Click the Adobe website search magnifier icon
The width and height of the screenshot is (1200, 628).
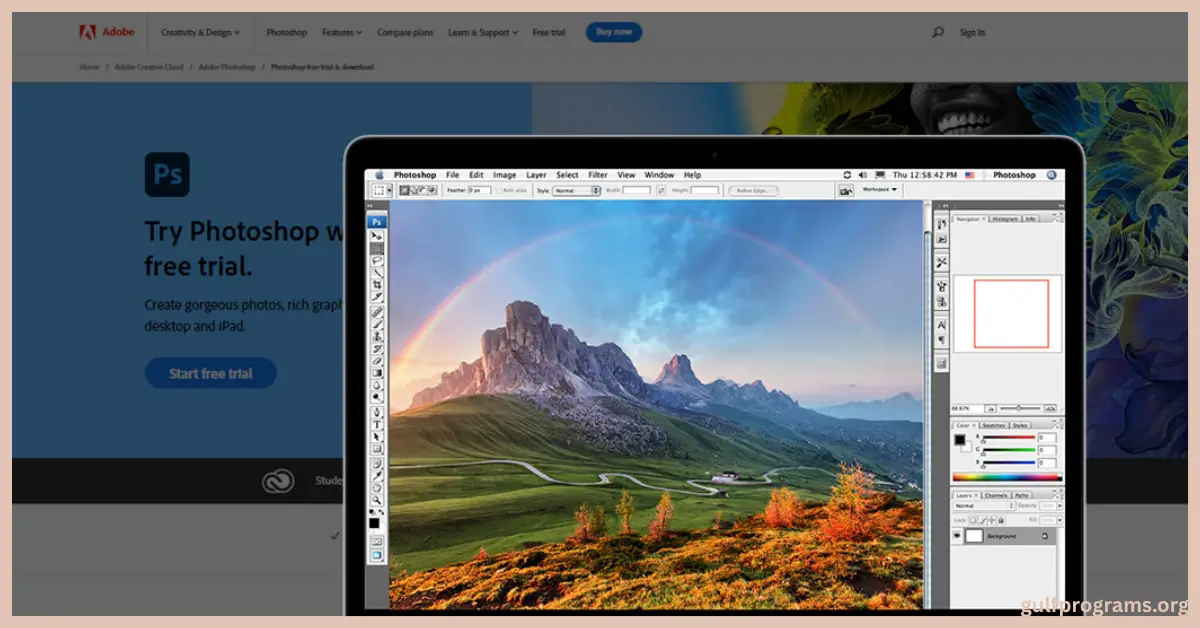[937, 32]
